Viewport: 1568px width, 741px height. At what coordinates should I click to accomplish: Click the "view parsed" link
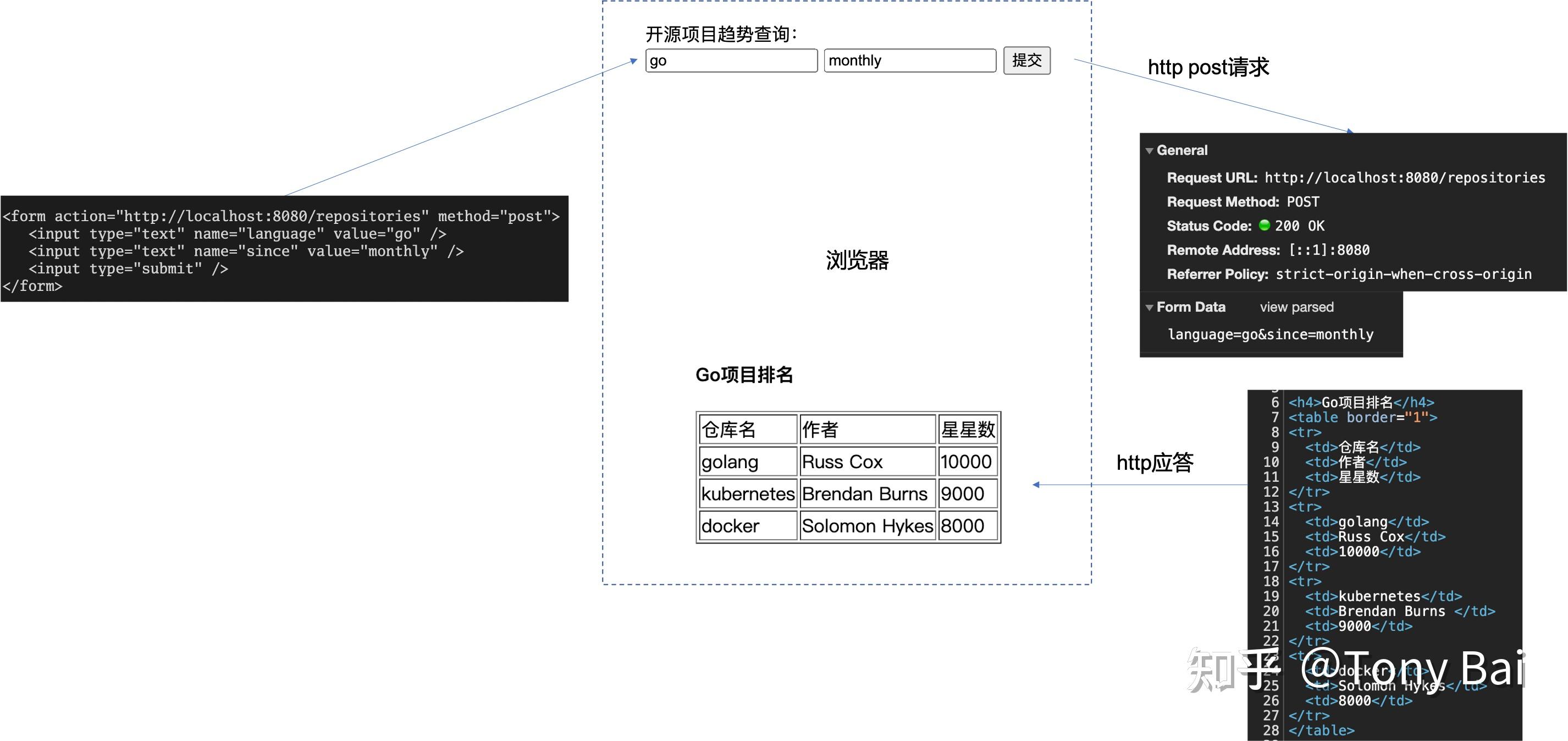point(1296,307)
